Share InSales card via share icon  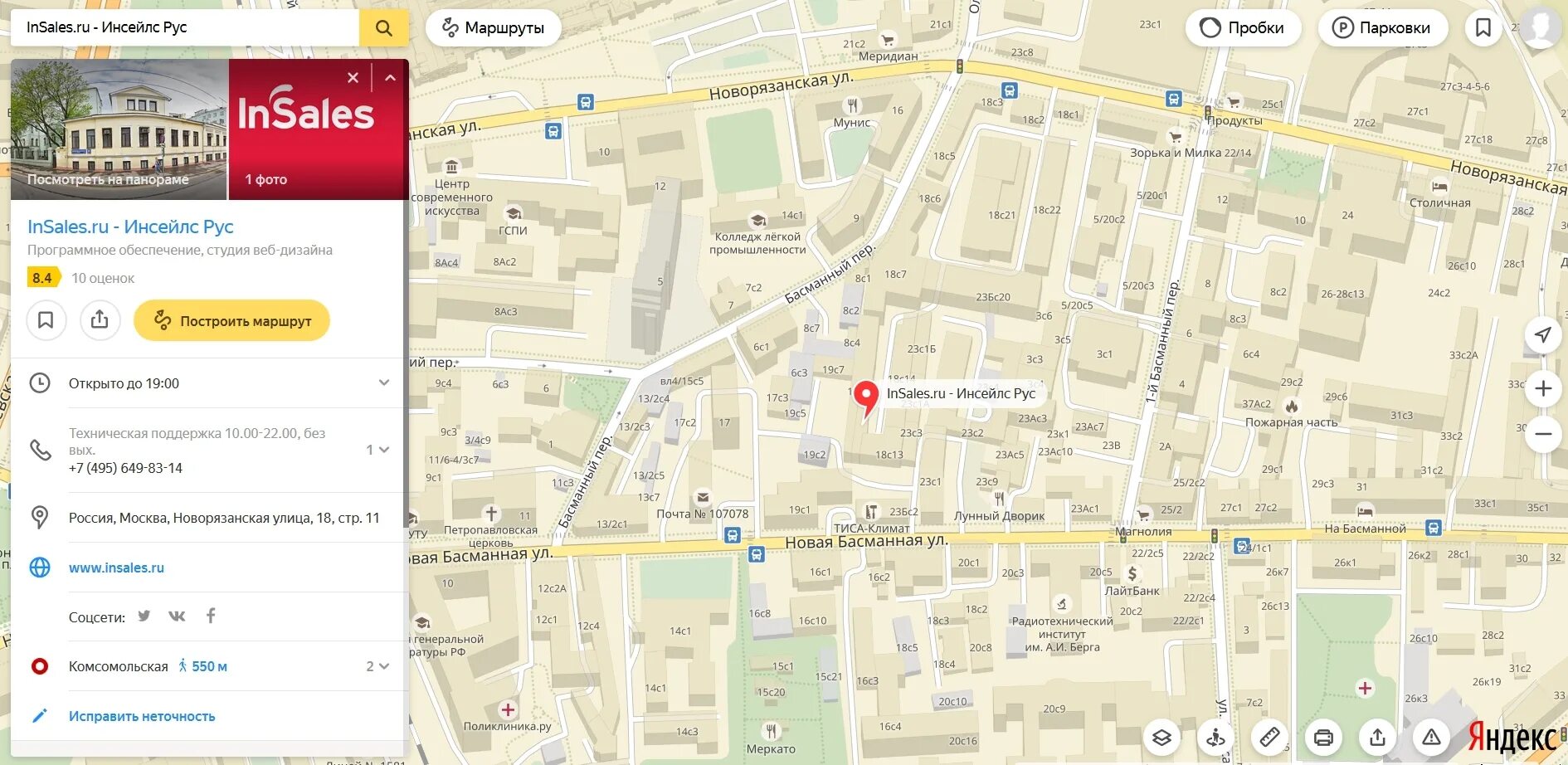100,320
